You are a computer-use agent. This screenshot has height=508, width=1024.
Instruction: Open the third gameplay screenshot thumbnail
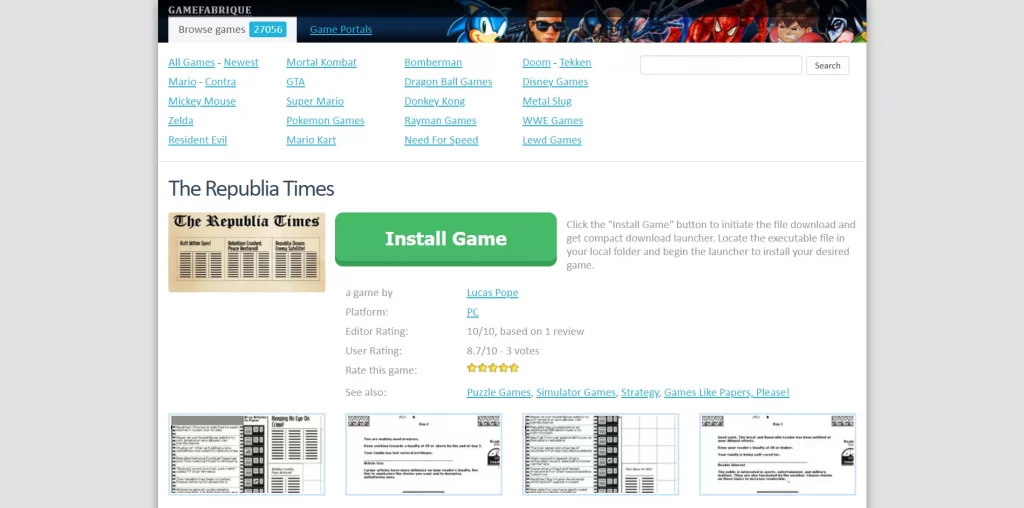(x=601, y=454)
